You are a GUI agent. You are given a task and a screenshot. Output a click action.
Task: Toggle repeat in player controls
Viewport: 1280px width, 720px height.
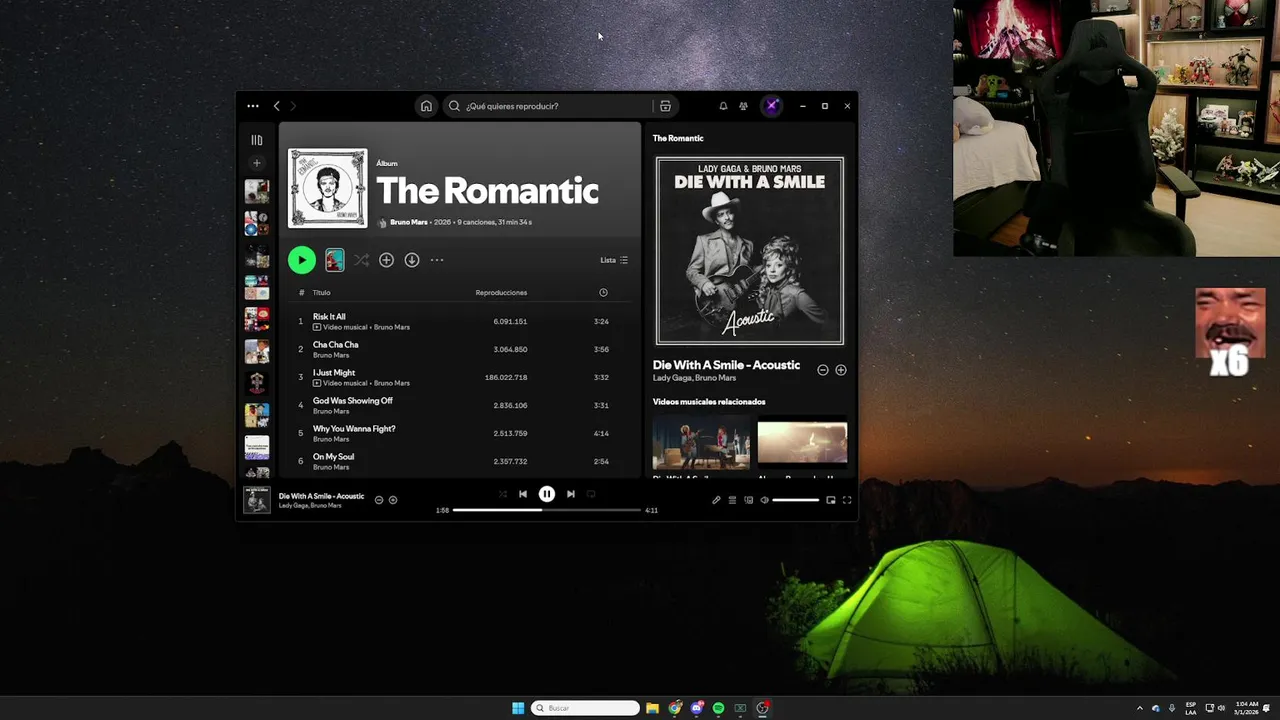coord(591,494)
